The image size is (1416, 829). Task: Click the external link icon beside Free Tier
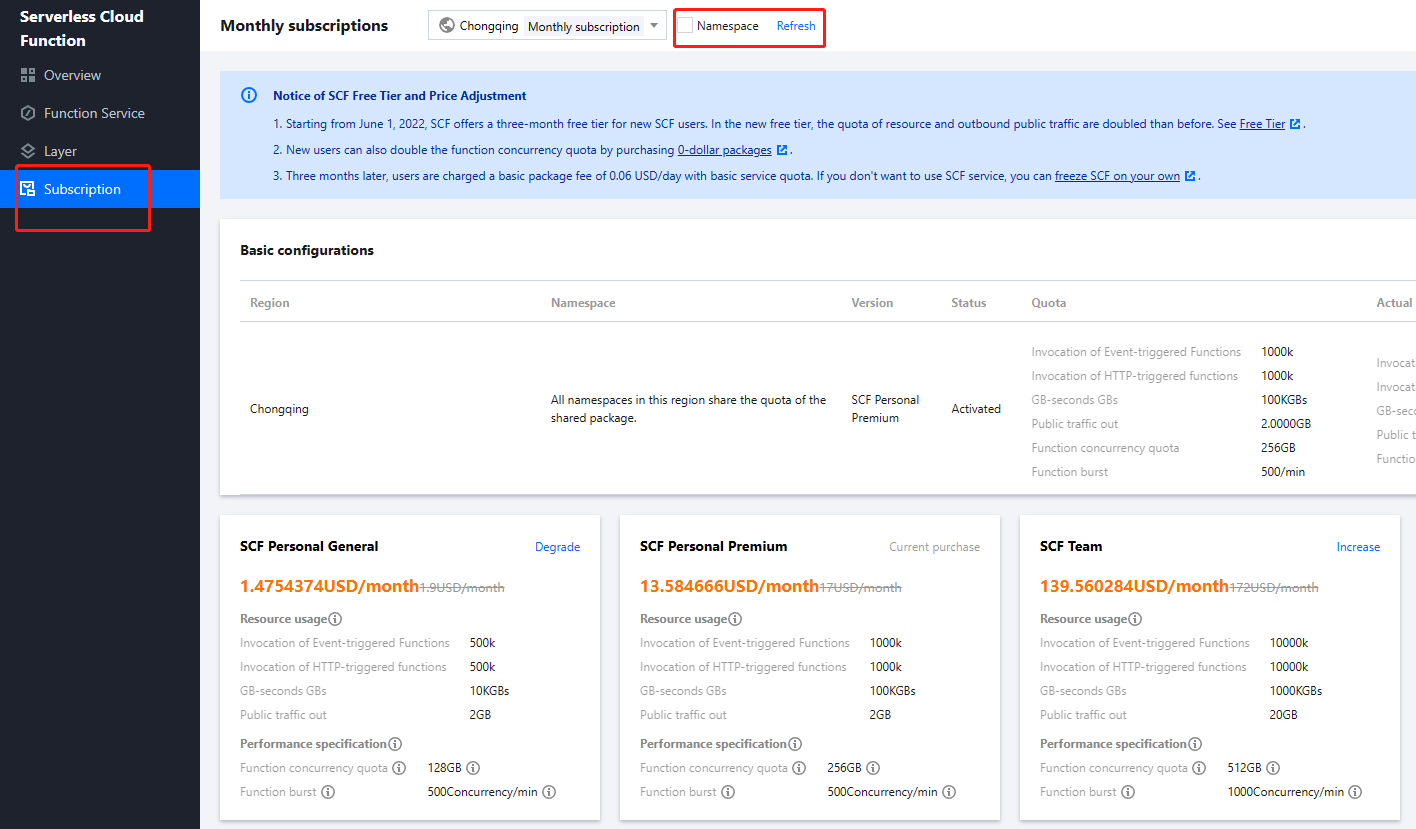(1295, 124)
